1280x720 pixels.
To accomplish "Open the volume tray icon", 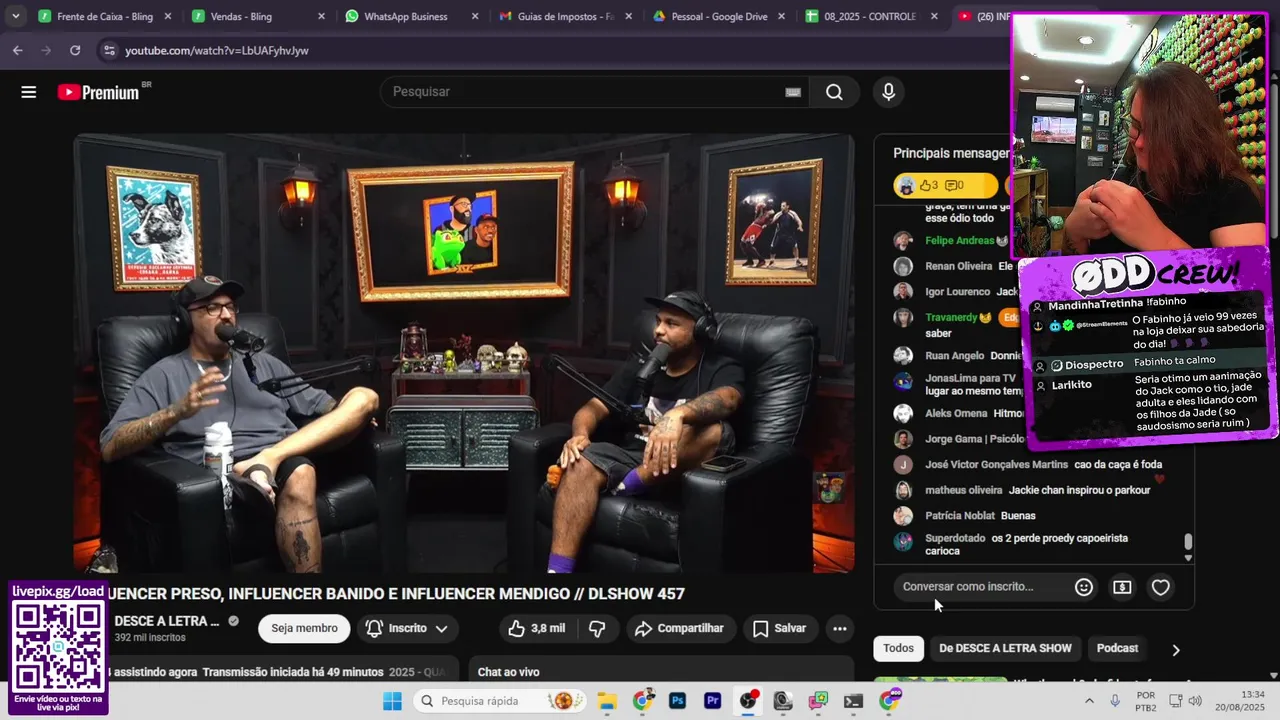I will coord(1195,701).
